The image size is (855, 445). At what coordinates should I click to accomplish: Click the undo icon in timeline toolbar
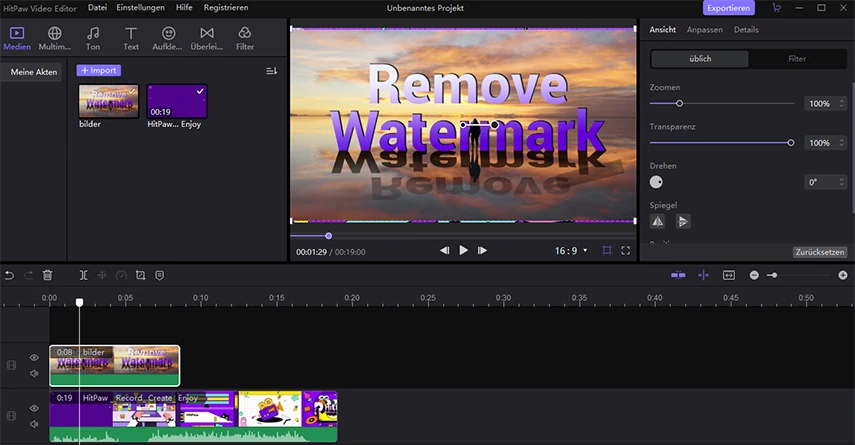coord(9,275)
